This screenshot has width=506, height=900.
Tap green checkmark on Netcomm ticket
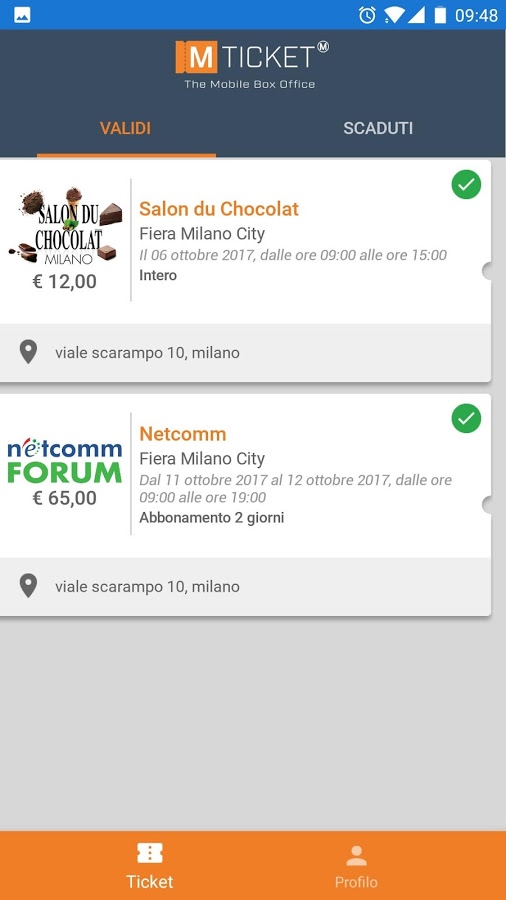click(x=466, y=419)
